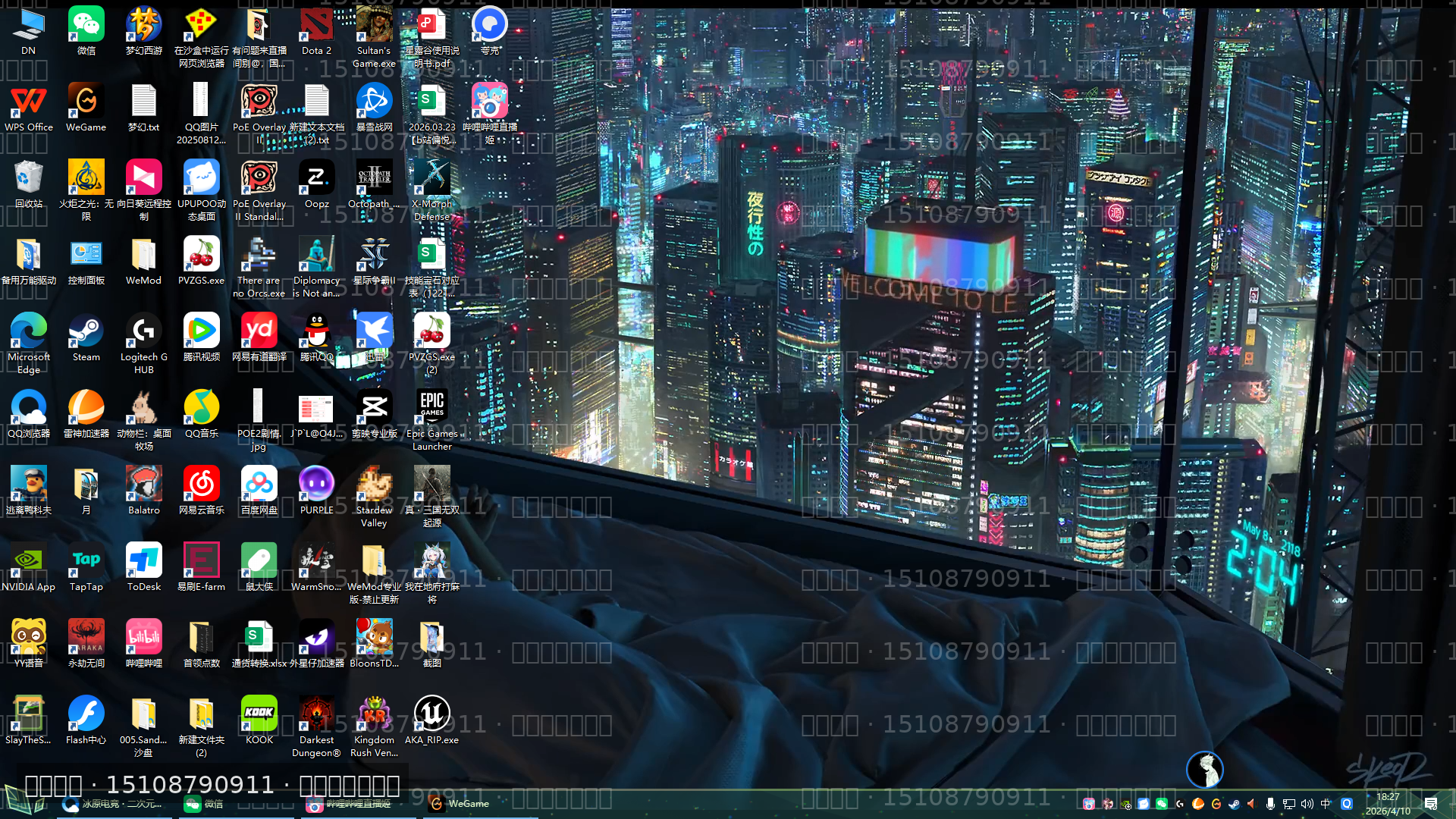Open the NVIDIA App shortcut

tap(28, 561)
